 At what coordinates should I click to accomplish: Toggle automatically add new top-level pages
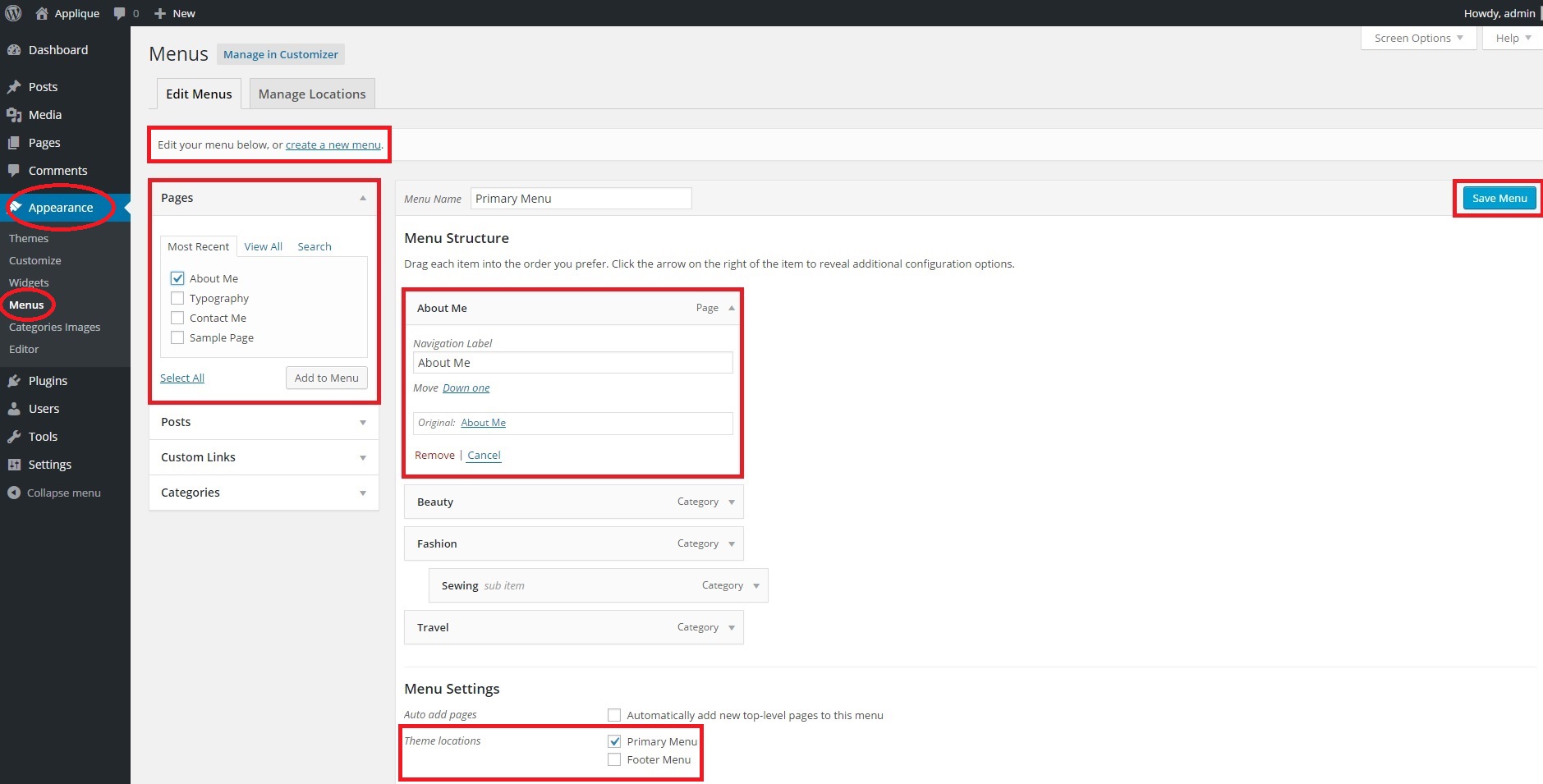click(614, 715)
